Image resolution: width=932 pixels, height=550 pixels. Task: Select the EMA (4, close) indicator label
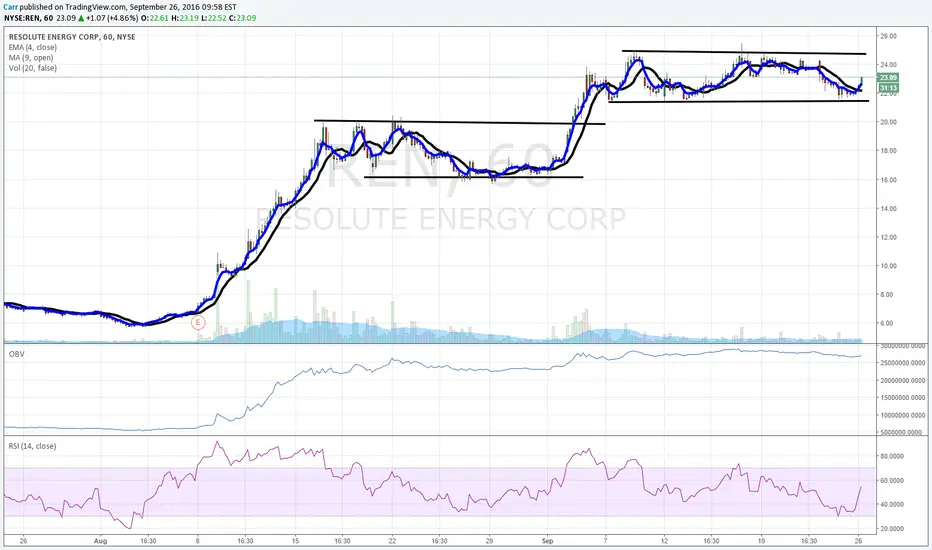[x=33, y=48]
